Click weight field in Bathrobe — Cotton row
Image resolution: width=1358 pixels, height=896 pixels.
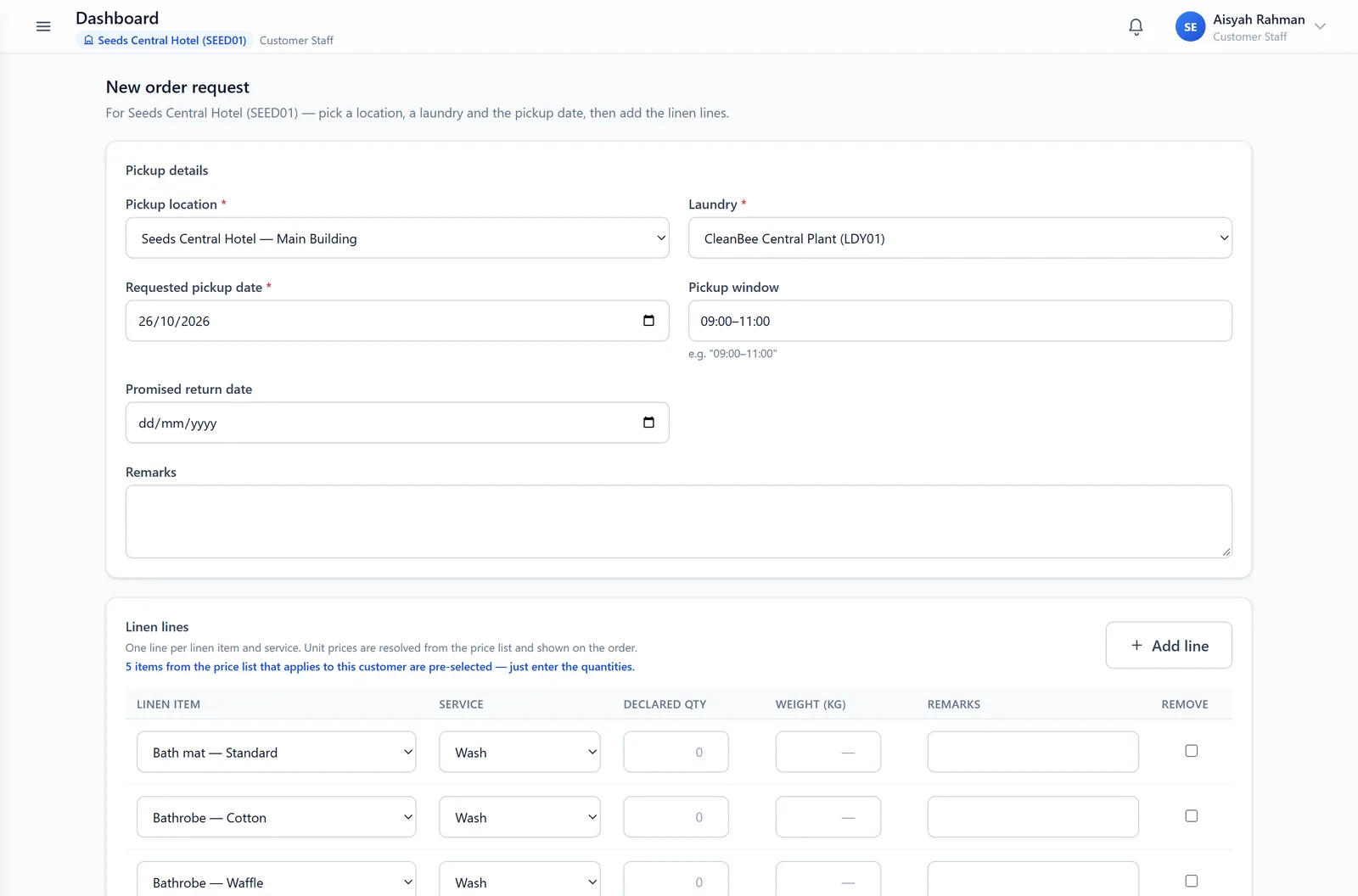click(828, 818)
